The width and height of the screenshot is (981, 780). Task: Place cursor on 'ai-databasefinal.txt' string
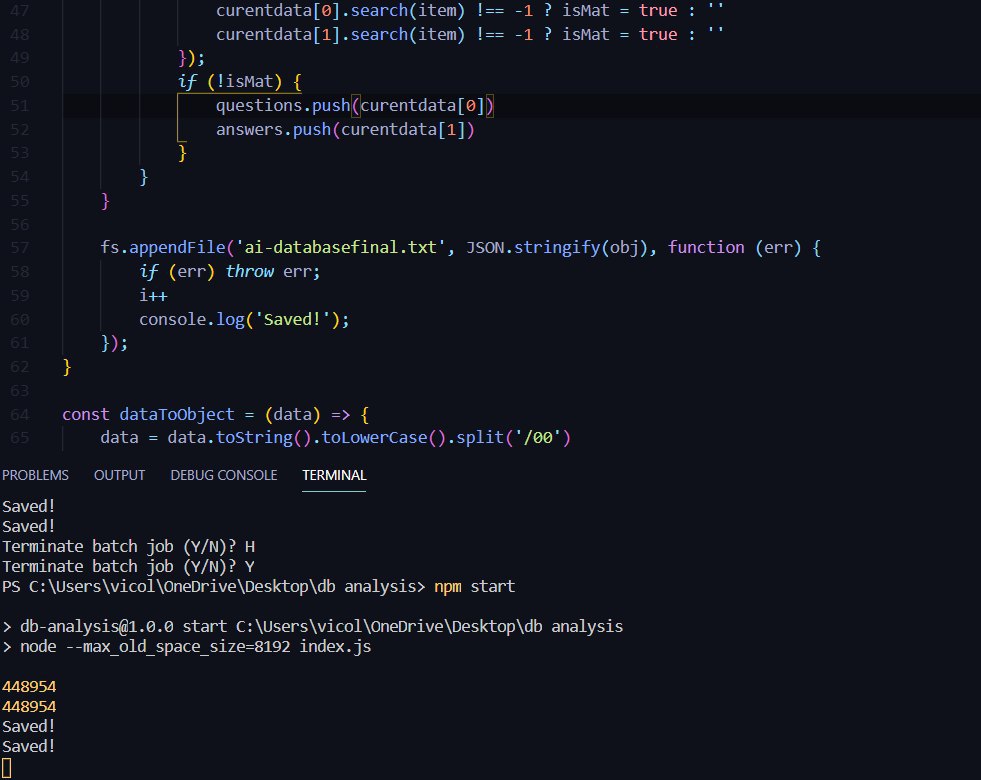(340, 248)
